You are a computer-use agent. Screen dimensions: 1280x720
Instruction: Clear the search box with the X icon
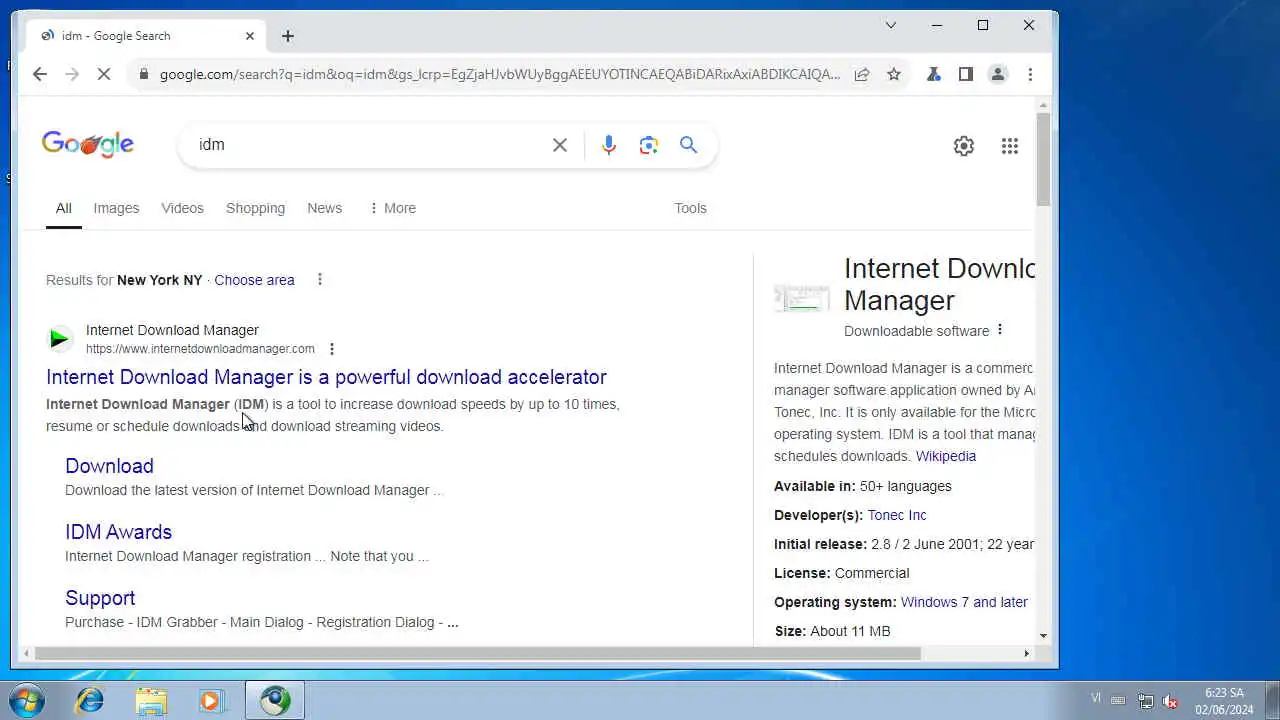(x=560, y=145)
